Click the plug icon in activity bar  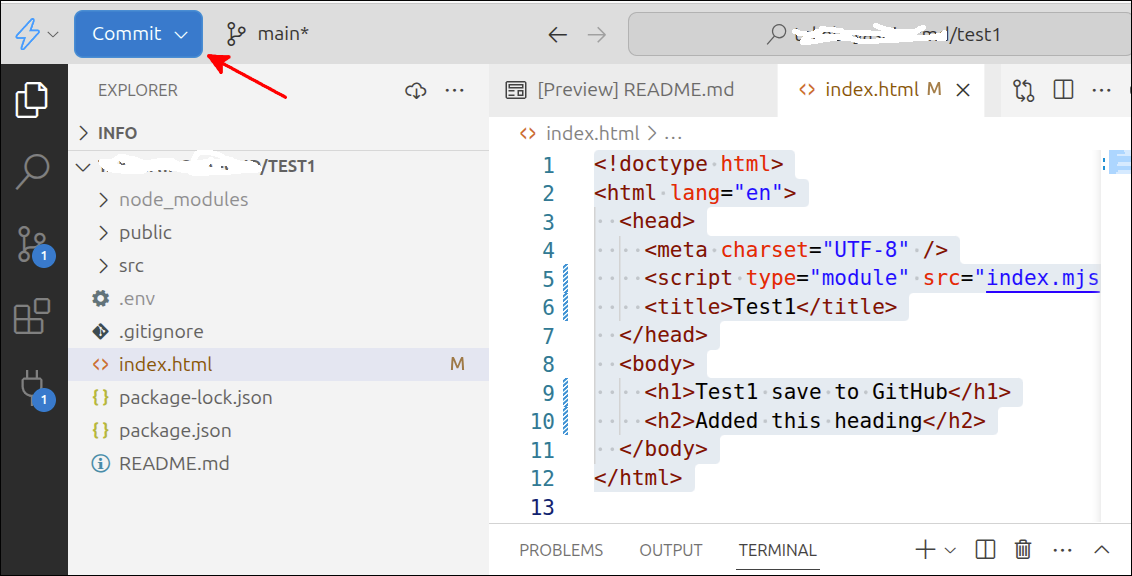(x=33, y=388)
